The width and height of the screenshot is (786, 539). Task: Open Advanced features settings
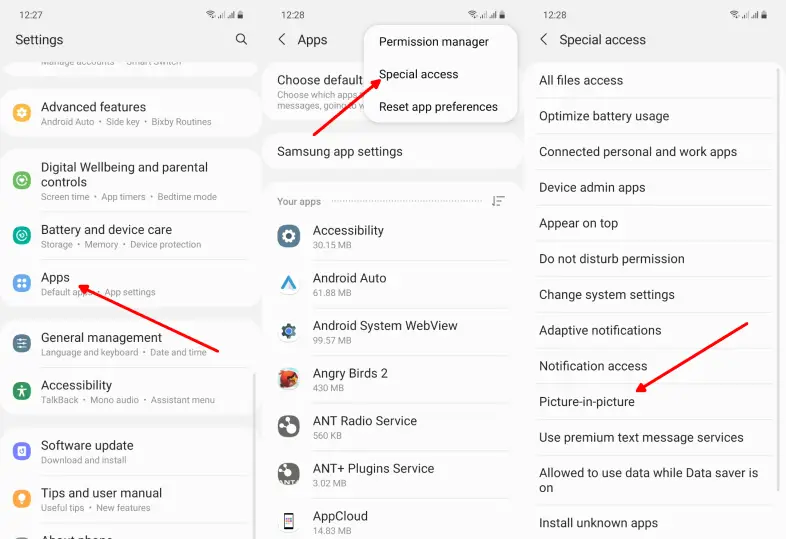(x=130, y=113)
